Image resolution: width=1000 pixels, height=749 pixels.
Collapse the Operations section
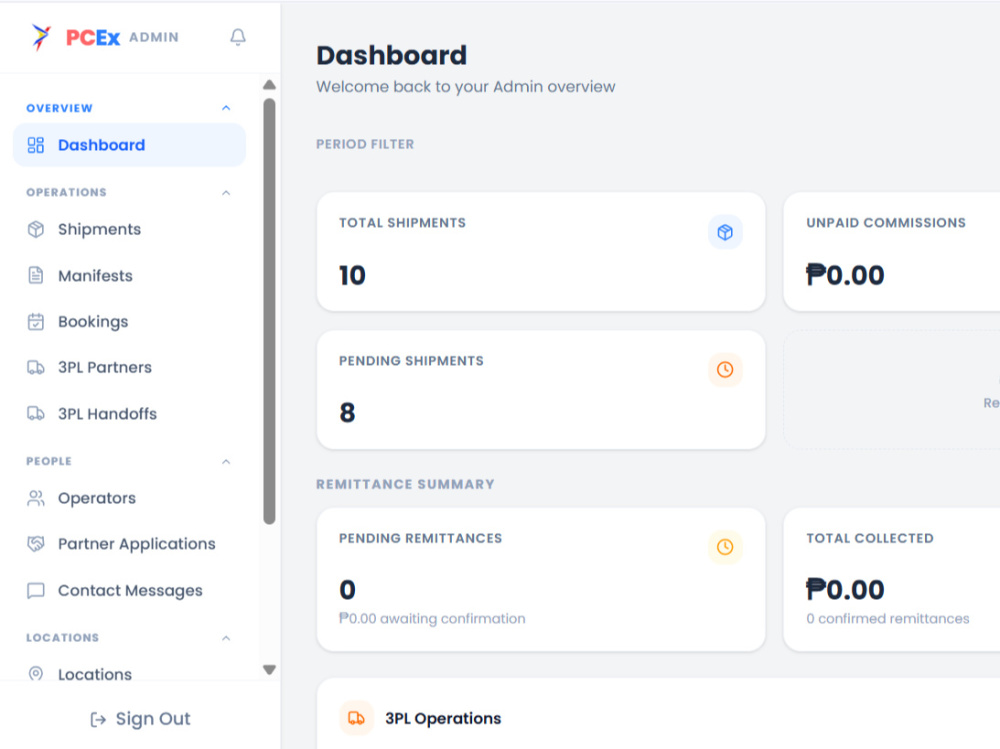coord(226,193)
